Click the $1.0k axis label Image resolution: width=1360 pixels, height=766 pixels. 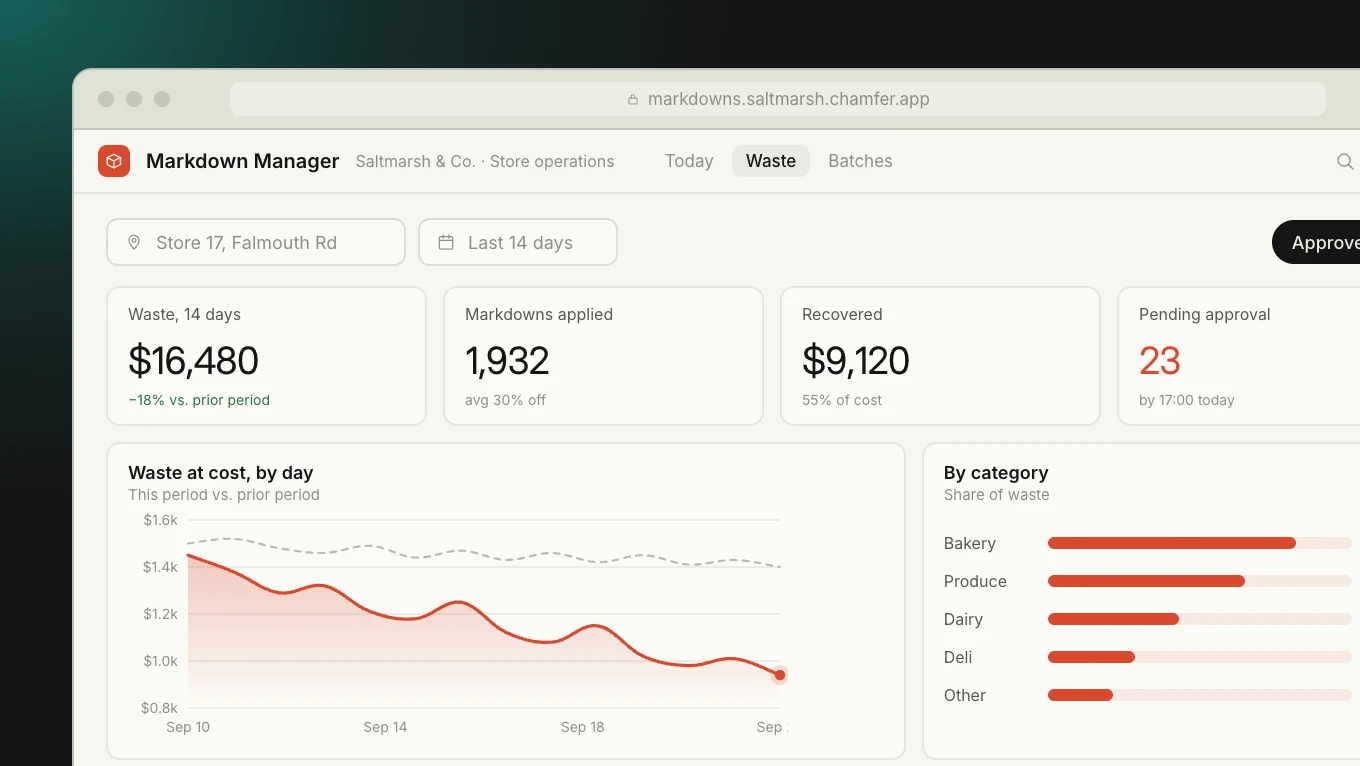(x=160, y=661)
